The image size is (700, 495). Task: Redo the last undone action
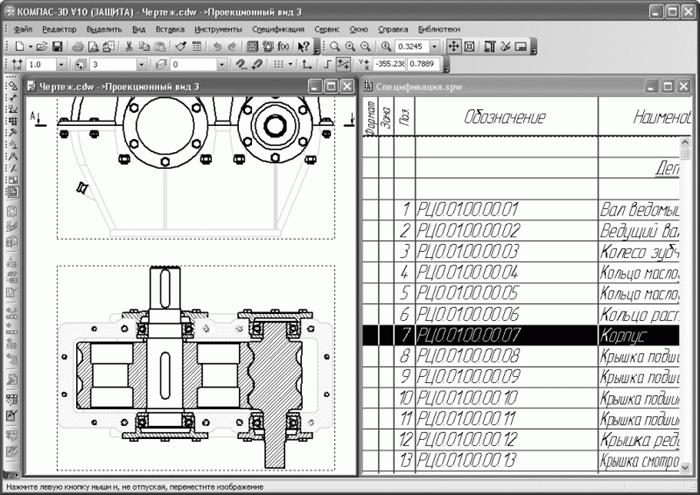(232, 46)
